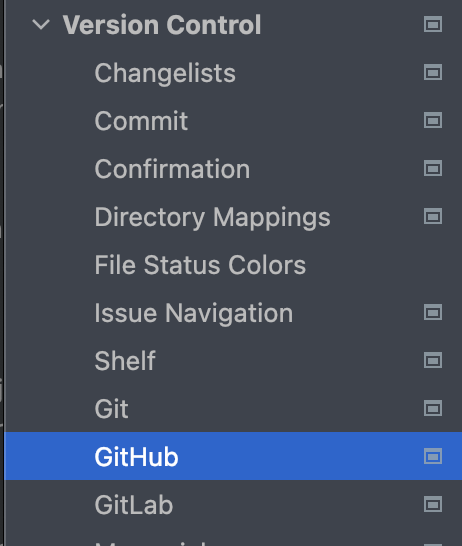
Task: Click project-level icon beside Directory Mappings
Action: tap(433, 217)
